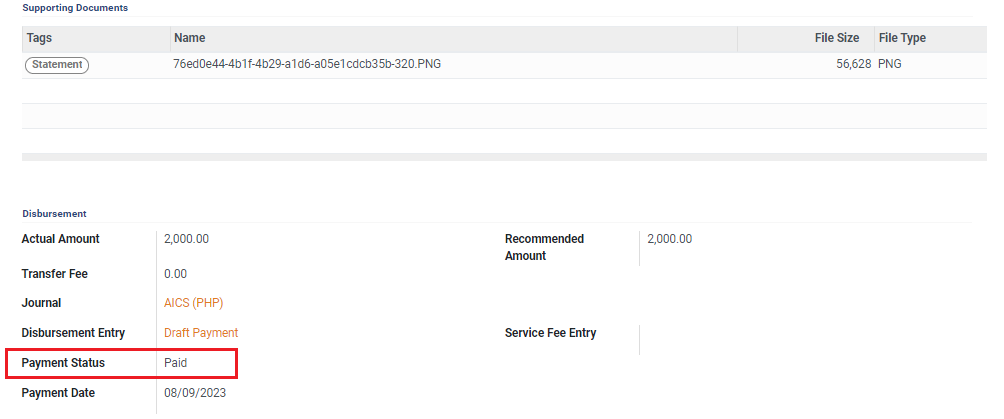Click the Actual Amount value 2,000.00
The height and width of the screenshot is (419, 1004).
point(187,239)
